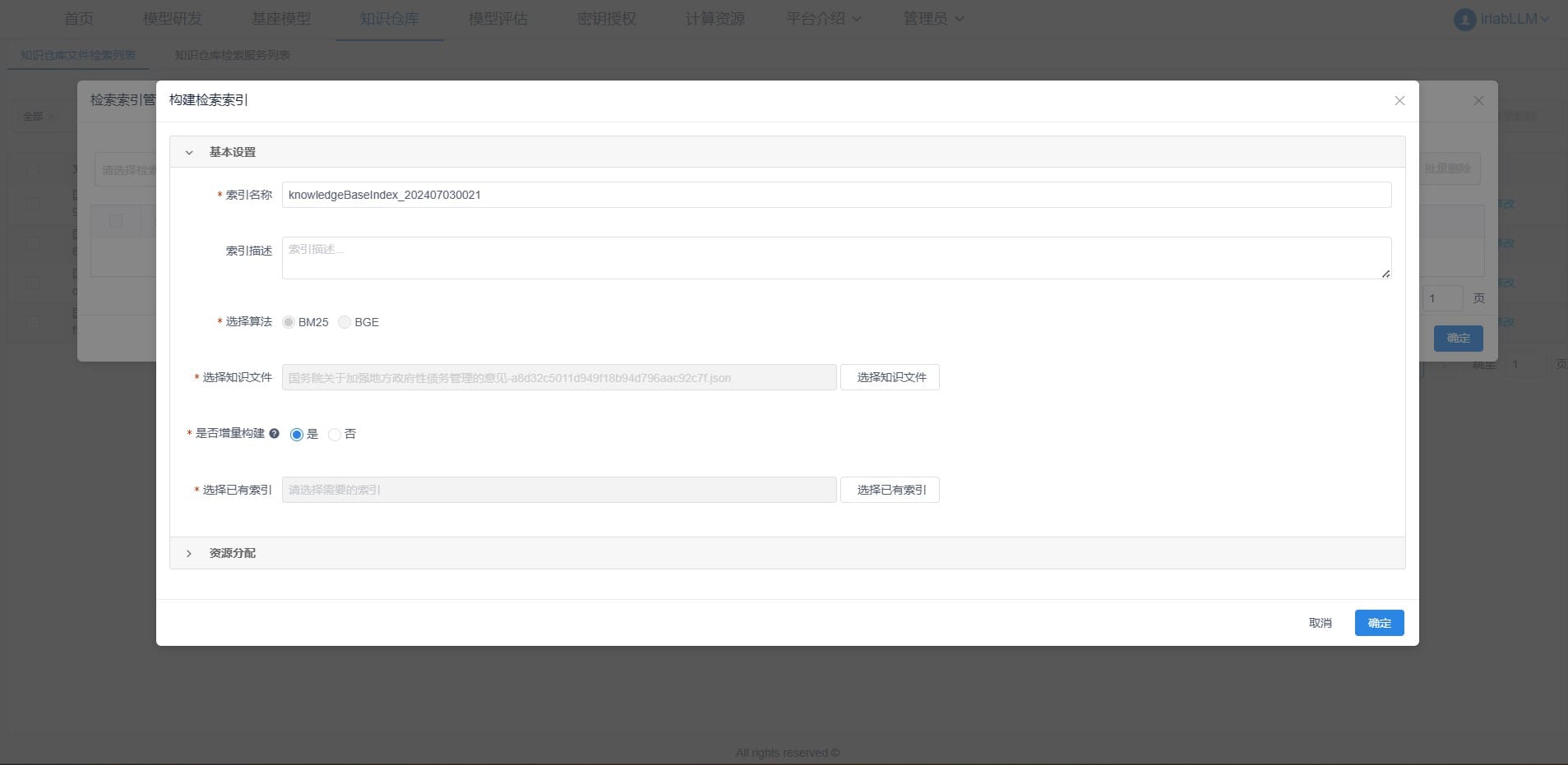
Task: Open the 模型评估 navigation item
Action: (498, 19)
